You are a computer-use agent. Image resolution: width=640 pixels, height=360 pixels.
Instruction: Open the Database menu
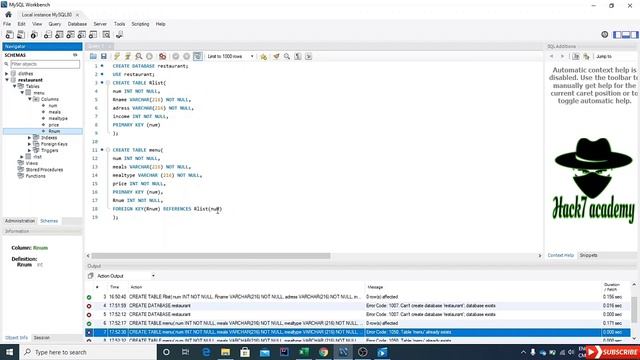coord(77,24)
